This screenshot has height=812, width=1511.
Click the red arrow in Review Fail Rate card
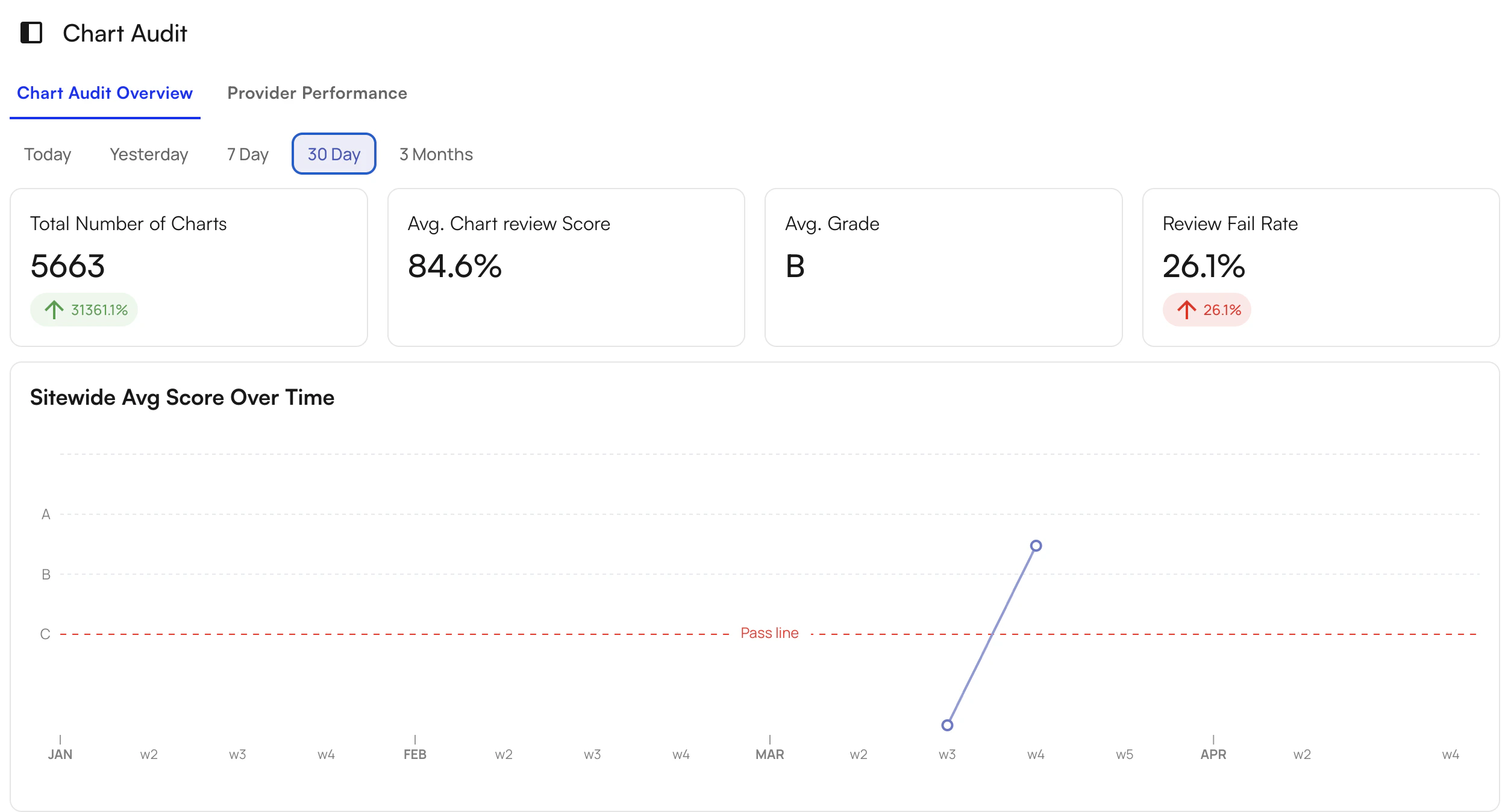1186,309
